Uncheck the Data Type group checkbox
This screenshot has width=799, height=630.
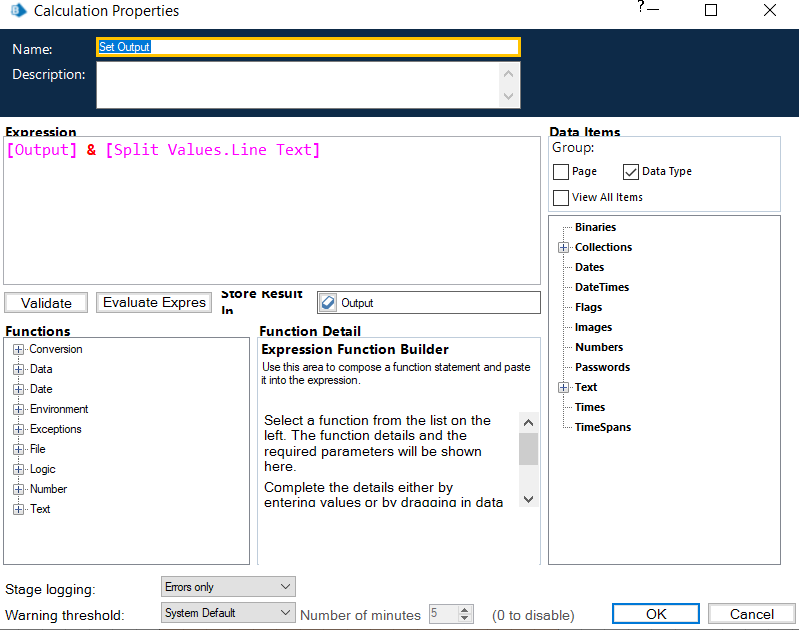(630, 172)
